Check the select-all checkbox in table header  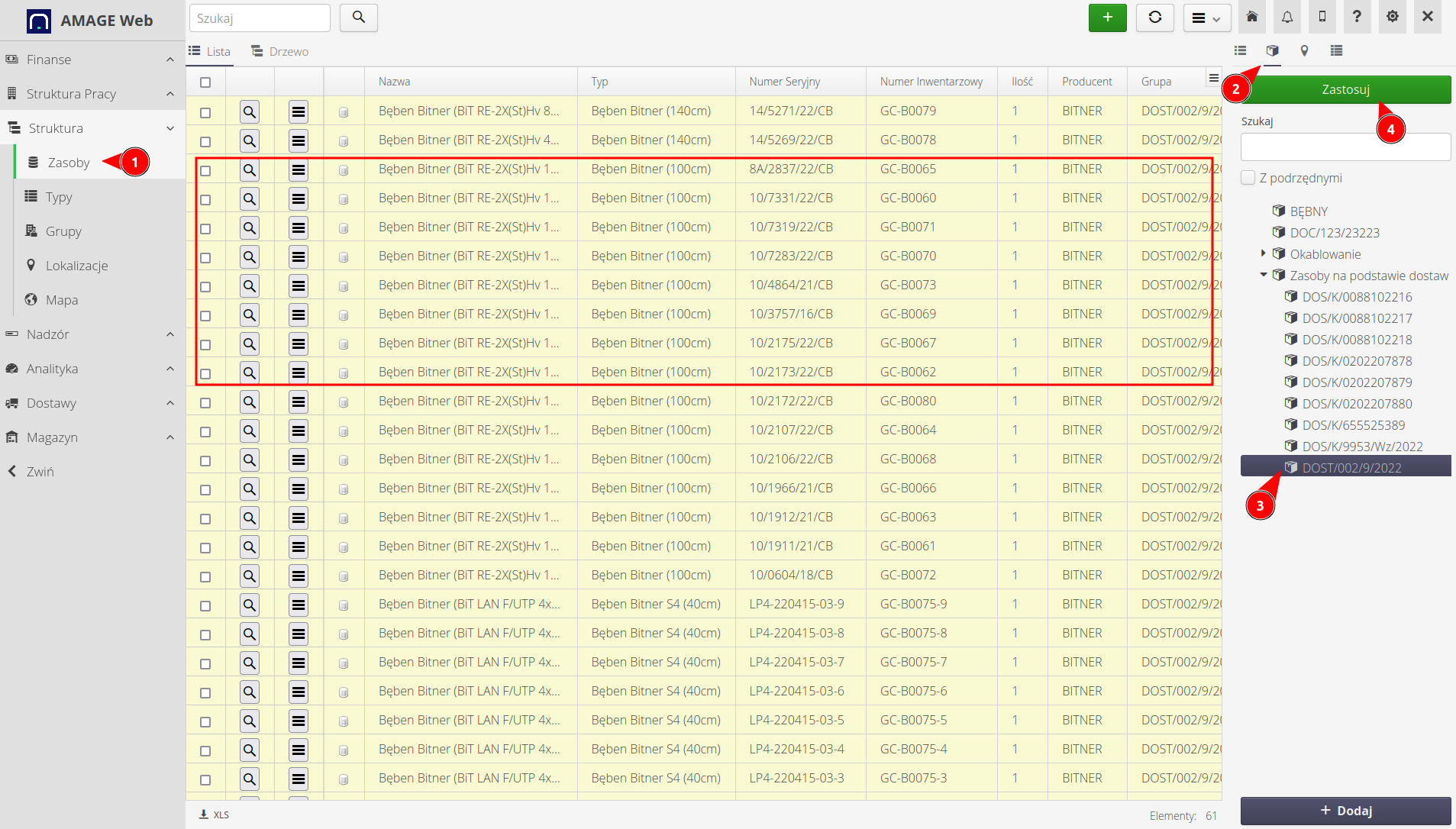pos(205,82)
